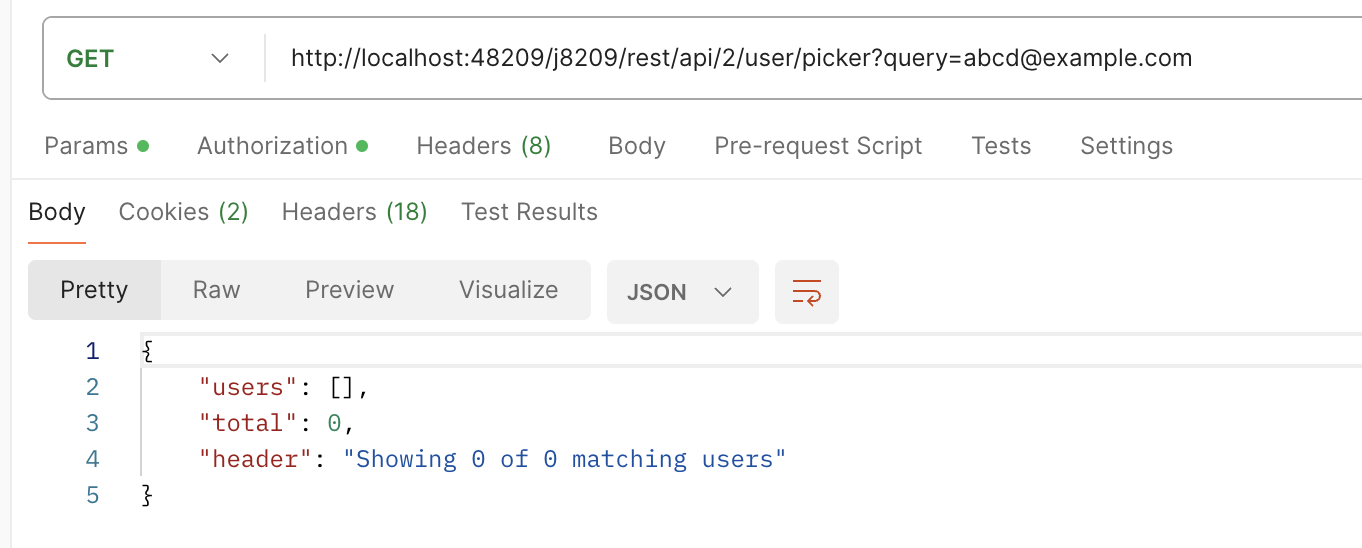This screenshot has height=548, width=1362.
Task: Open request Headers (8) tab
Action: coord(484,146)
